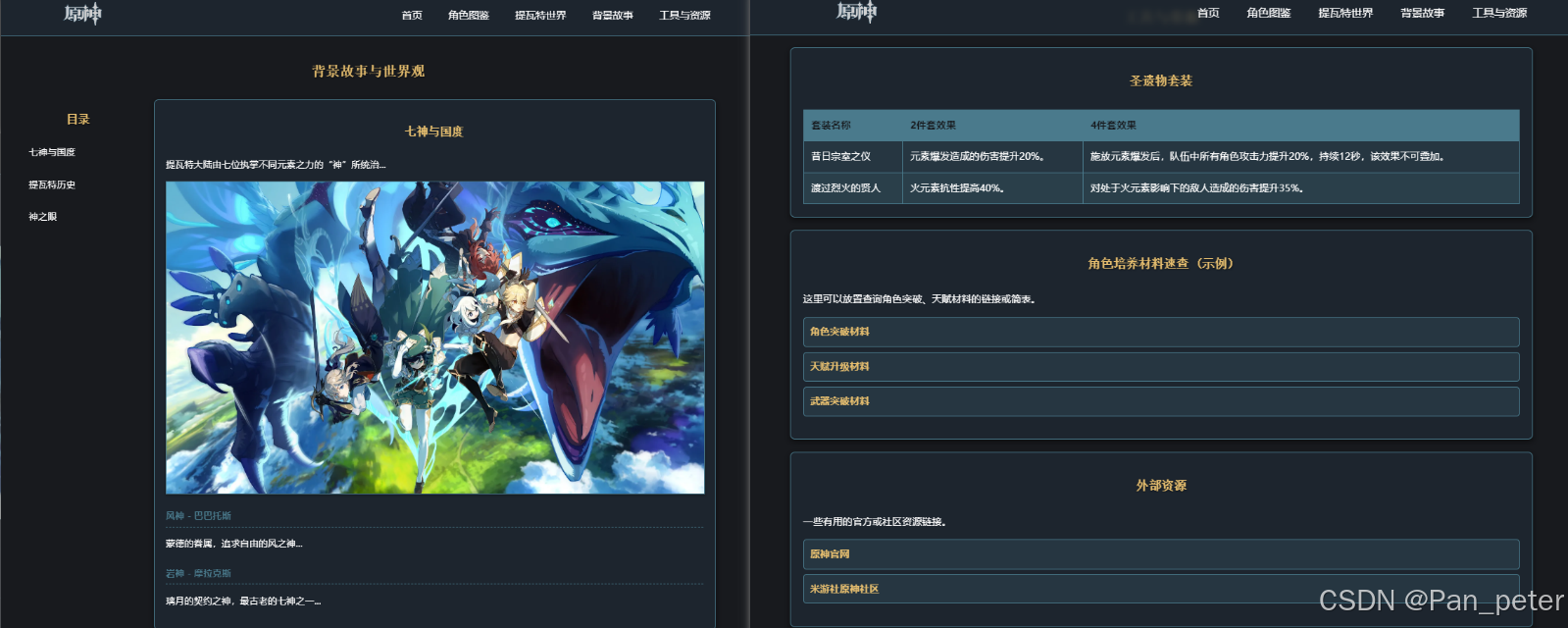Click the 提瓦特大陆由七位执掌 intro text

276,165
